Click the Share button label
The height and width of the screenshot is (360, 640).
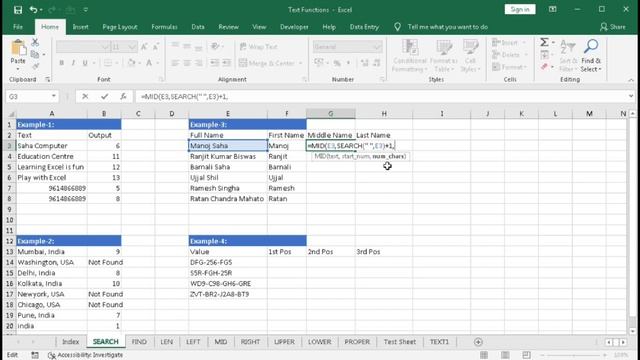coord(618,27)
